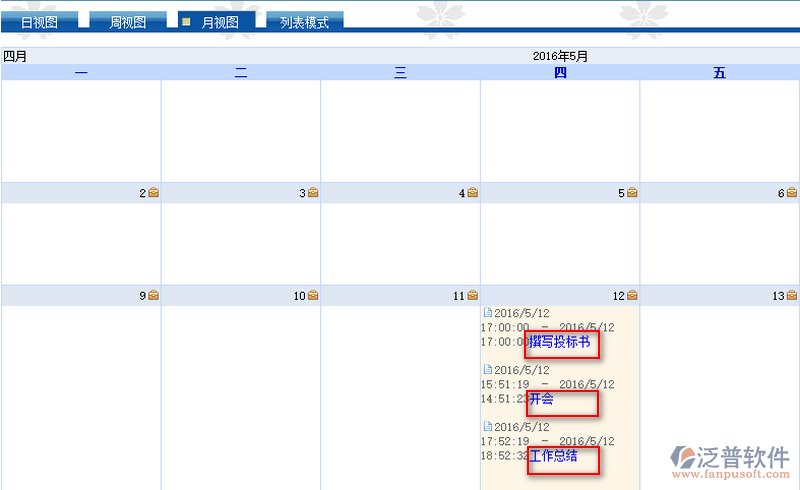This screenshot has width=800, height=490.
Task: Open the 撰写投标书 schedule item
Action: click(x=559, y=341)
